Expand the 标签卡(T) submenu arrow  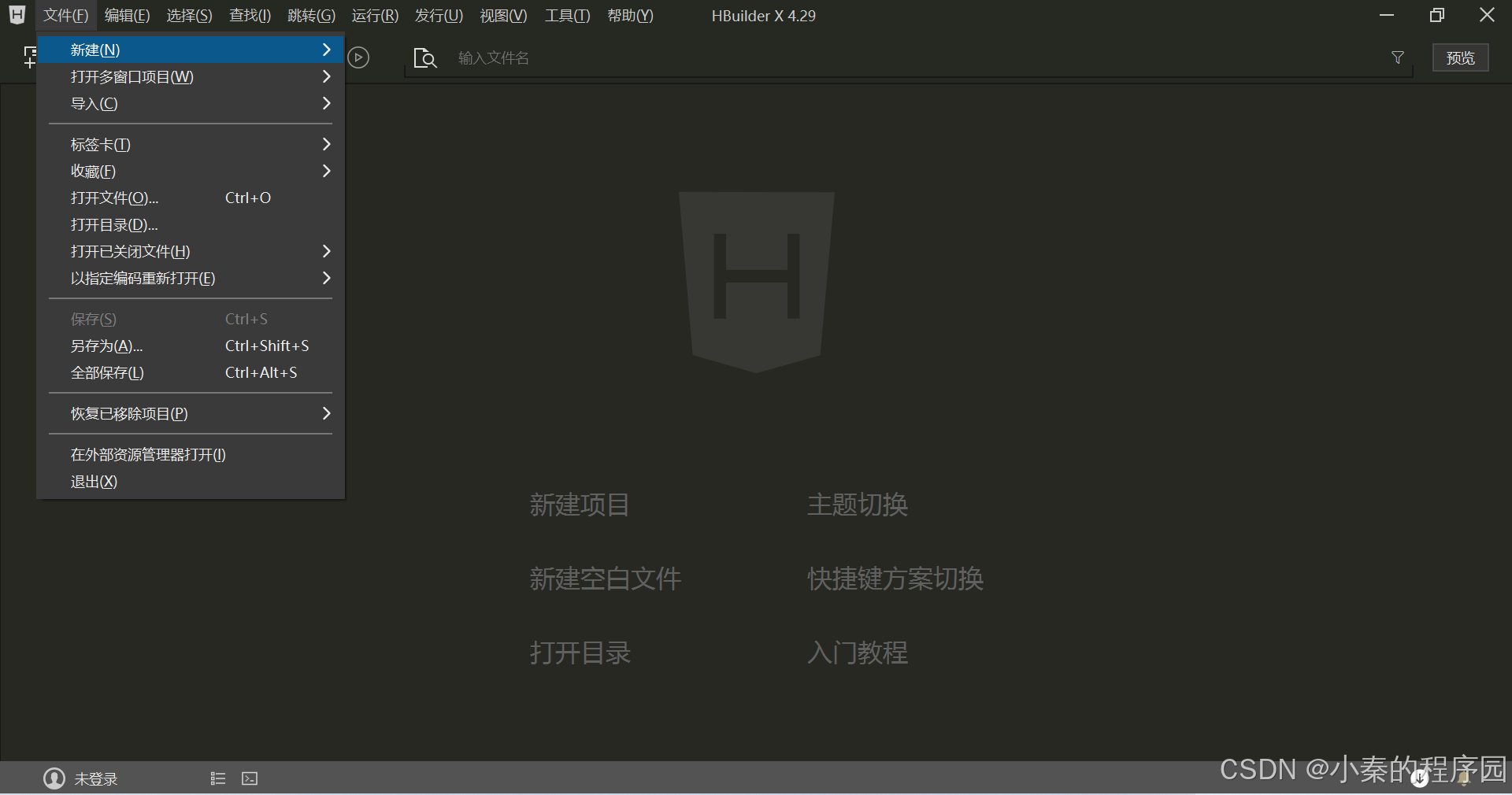(327, 144)
